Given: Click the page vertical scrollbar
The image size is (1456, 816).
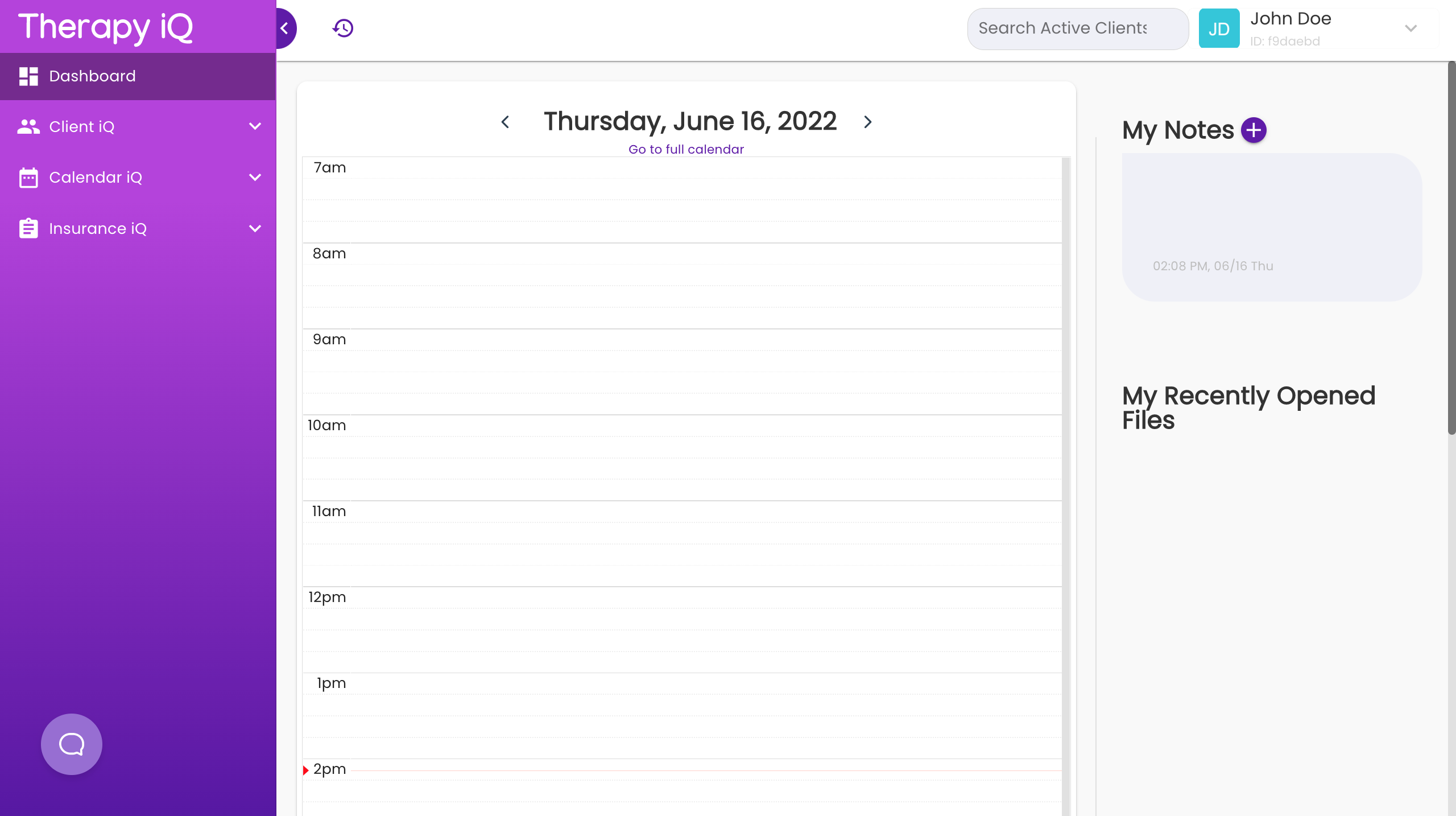Looking at the screenshot, I should [x=1451, y=248].
